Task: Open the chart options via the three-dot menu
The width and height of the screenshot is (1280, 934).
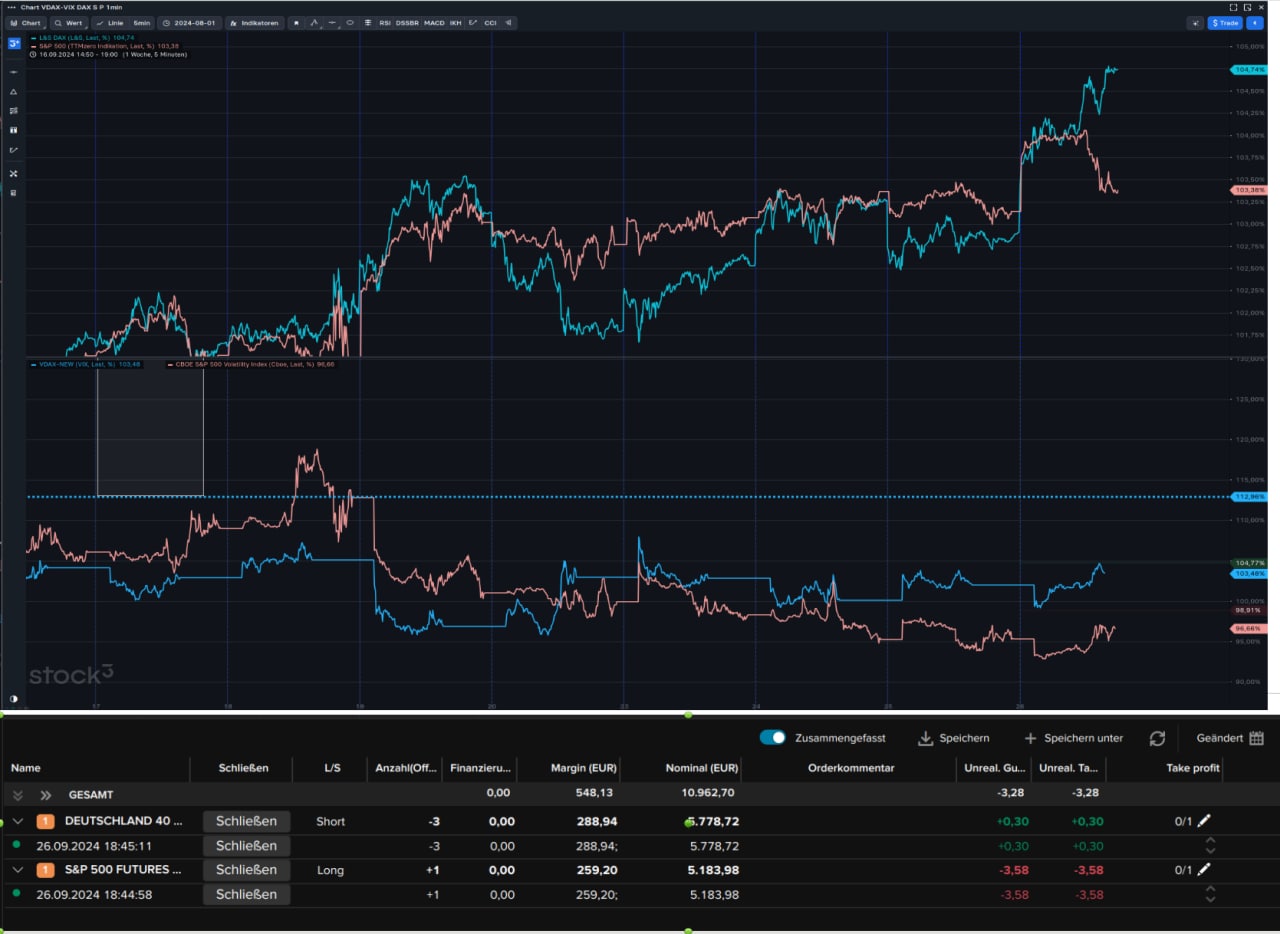Action: 9,8
